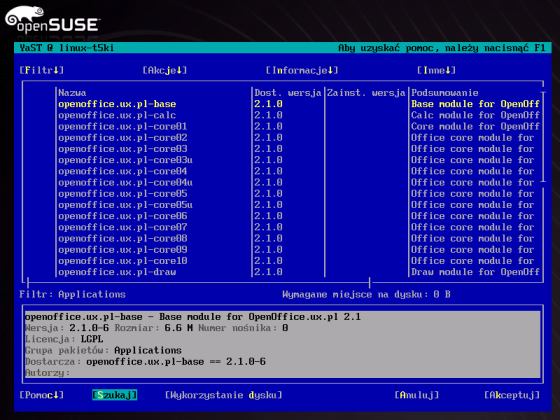
Task: Click 'Calc module for OpenOff' summary
Action: pyautogui.click(x=475, y=115)
